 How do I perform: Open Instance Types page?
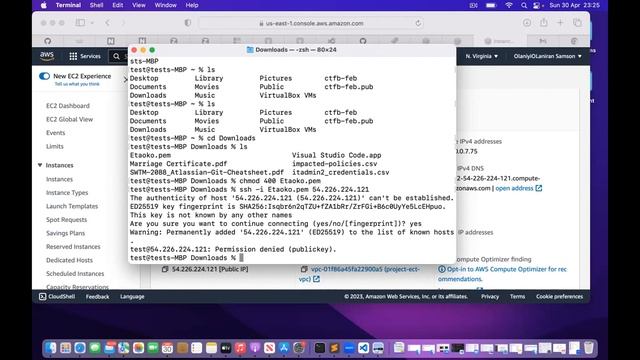(x=67, y=193)
